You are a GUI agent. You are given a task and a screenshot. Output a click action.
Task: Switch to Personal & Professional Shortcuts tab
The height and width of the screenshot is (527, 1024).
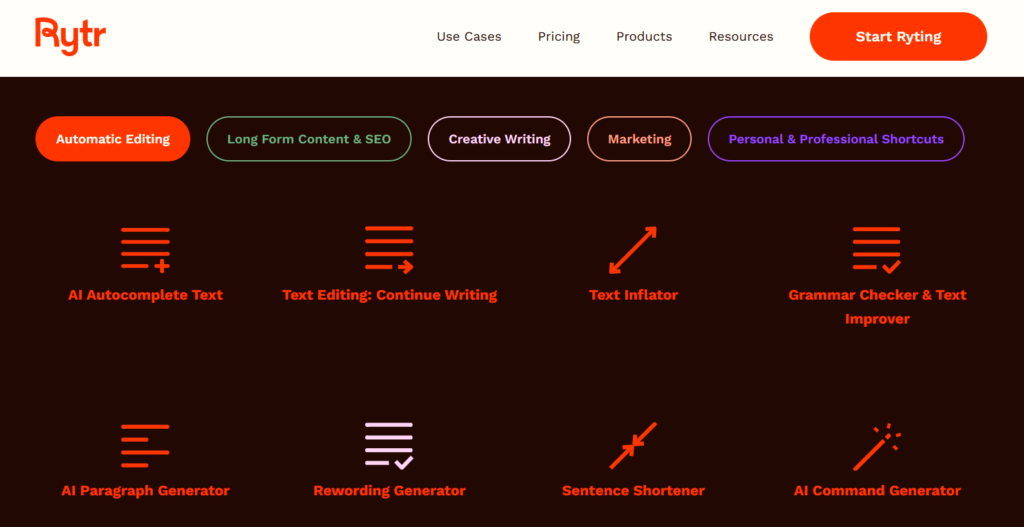[x=836, y=138]
